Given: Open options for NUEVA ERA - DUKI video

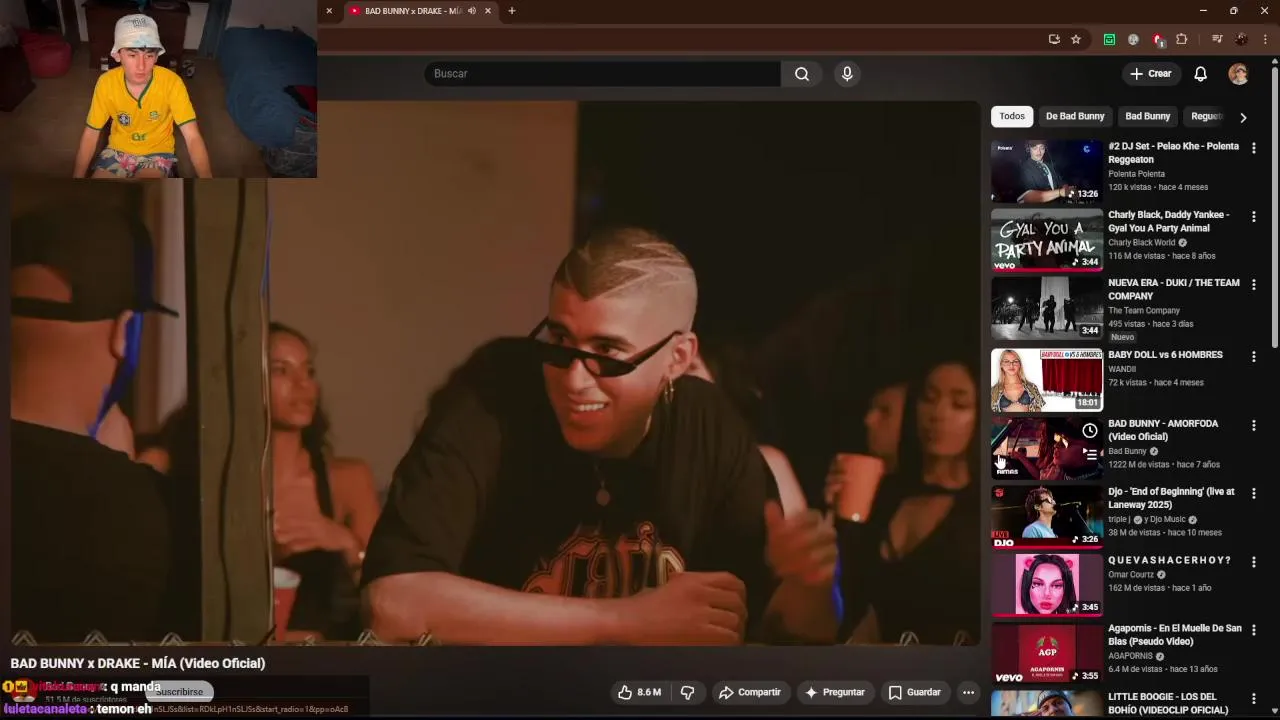Looking at the screenshot, I should 1253,284.
